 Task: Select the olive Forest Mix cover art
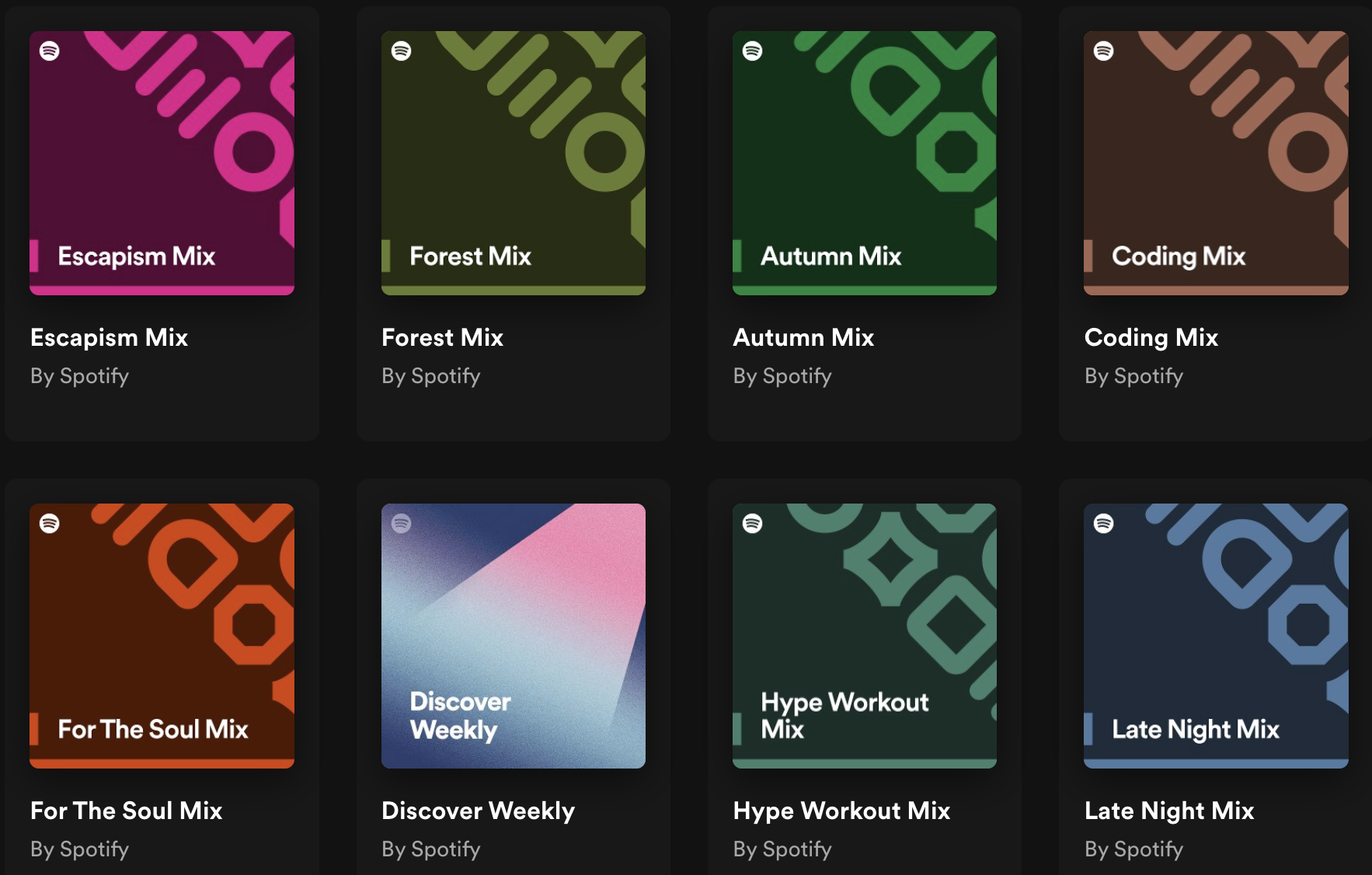click(x=513, y=163)
